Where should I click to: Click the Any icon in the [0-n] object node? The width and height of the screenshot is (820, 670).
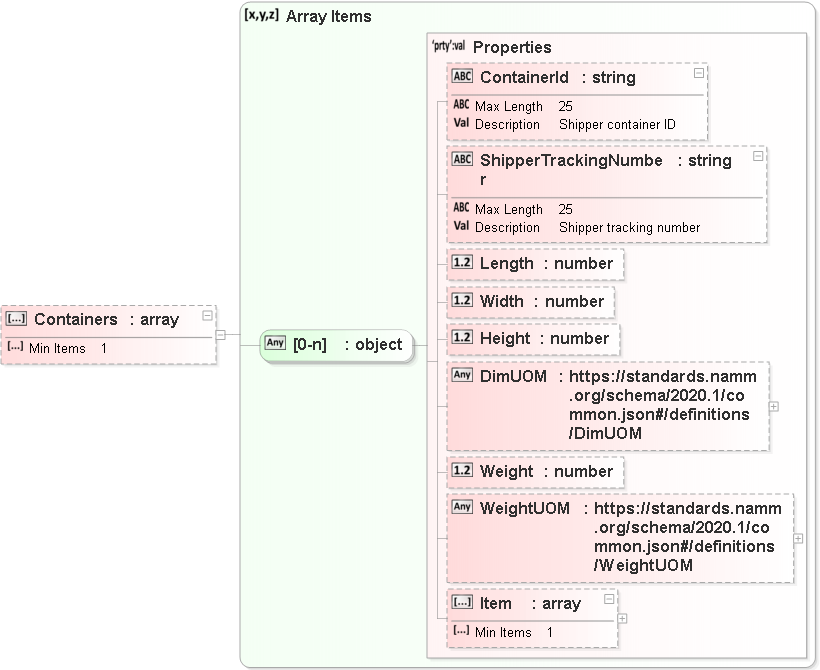tap(275, 343)
